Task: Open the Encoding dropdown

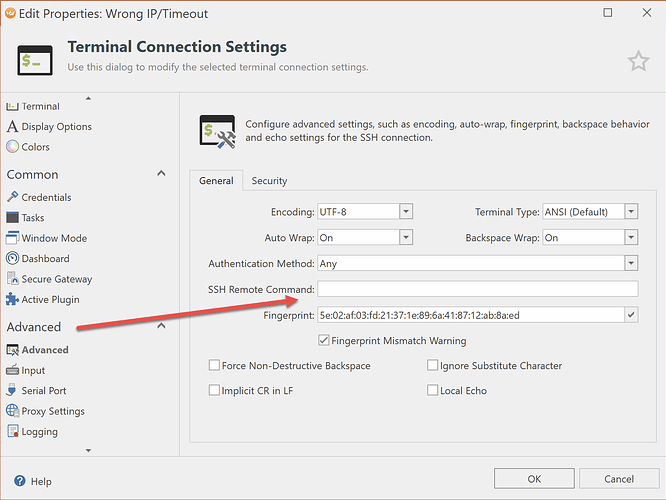Action: (x=405, y=212)
